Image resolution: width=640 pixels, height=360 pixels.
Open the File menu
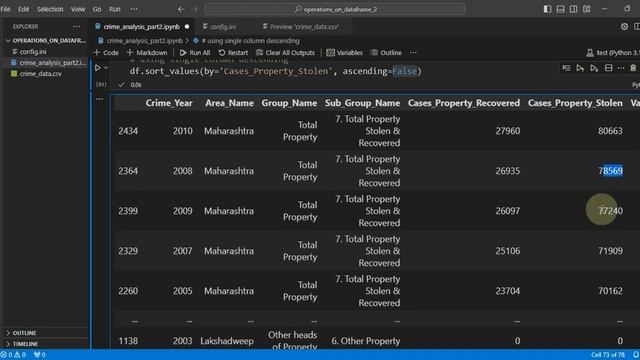pos(5,9)
